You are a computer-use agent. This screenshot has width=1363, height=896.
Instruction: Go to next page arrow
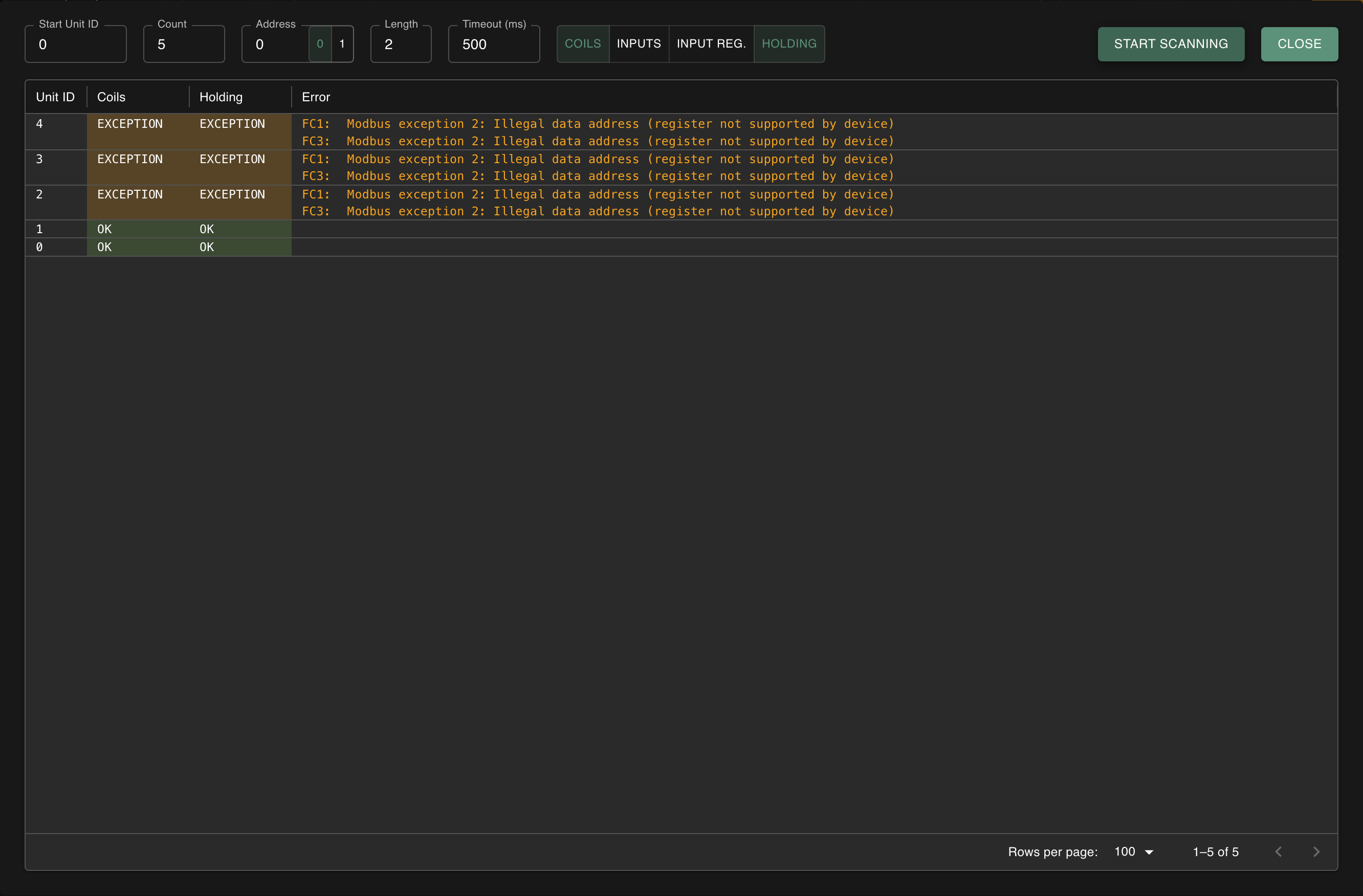(x=1316, y=852)
